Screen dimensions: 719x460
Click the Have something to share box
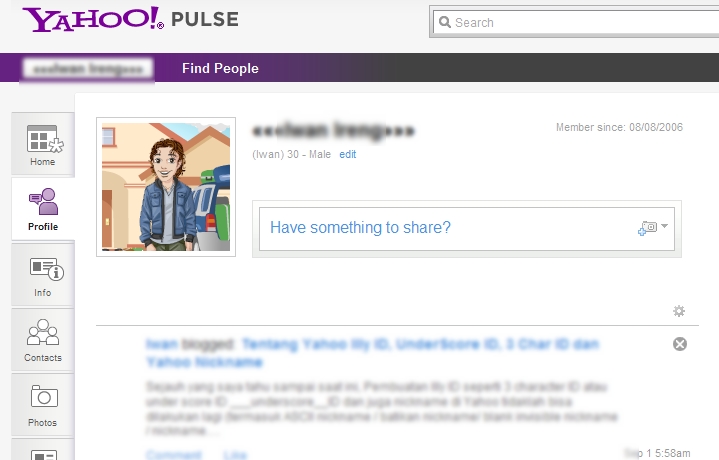[467, 228]
